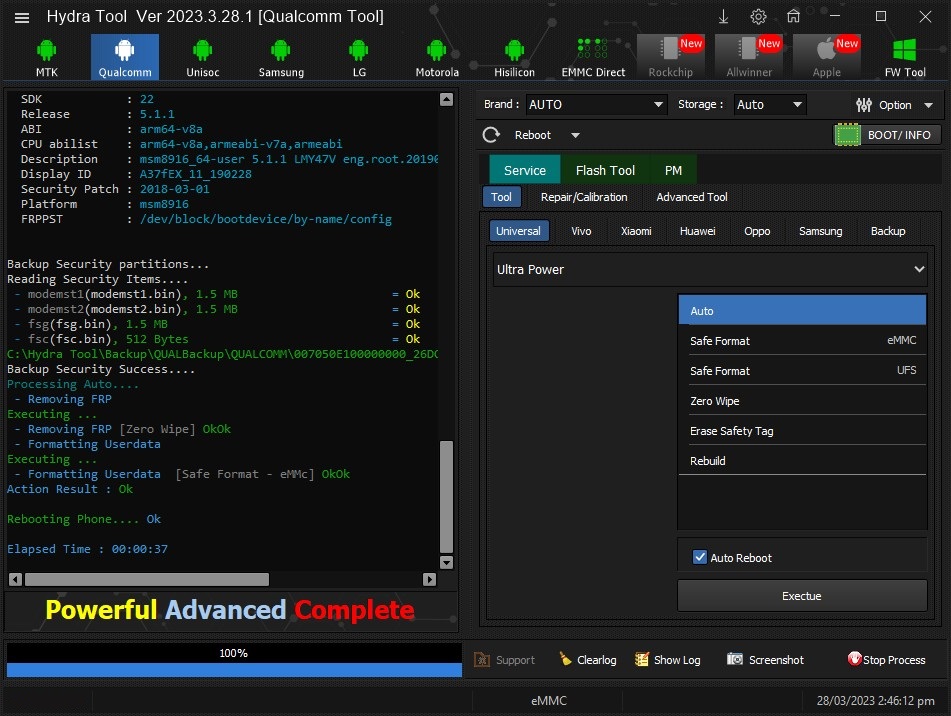Click the eMMC status bar entry
The image size is (951, 716).
548,700
